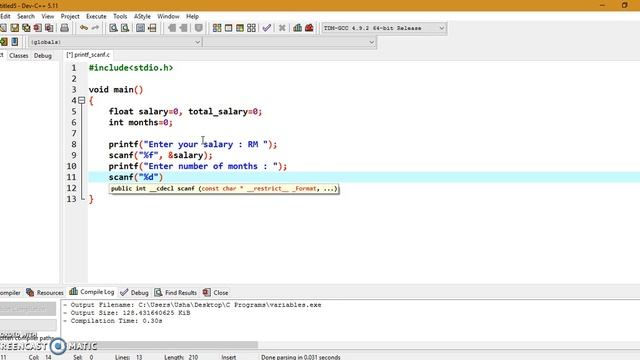The image size is (640, 360).
Task: Click the 'void main()' code line
Action: point(116,90)
